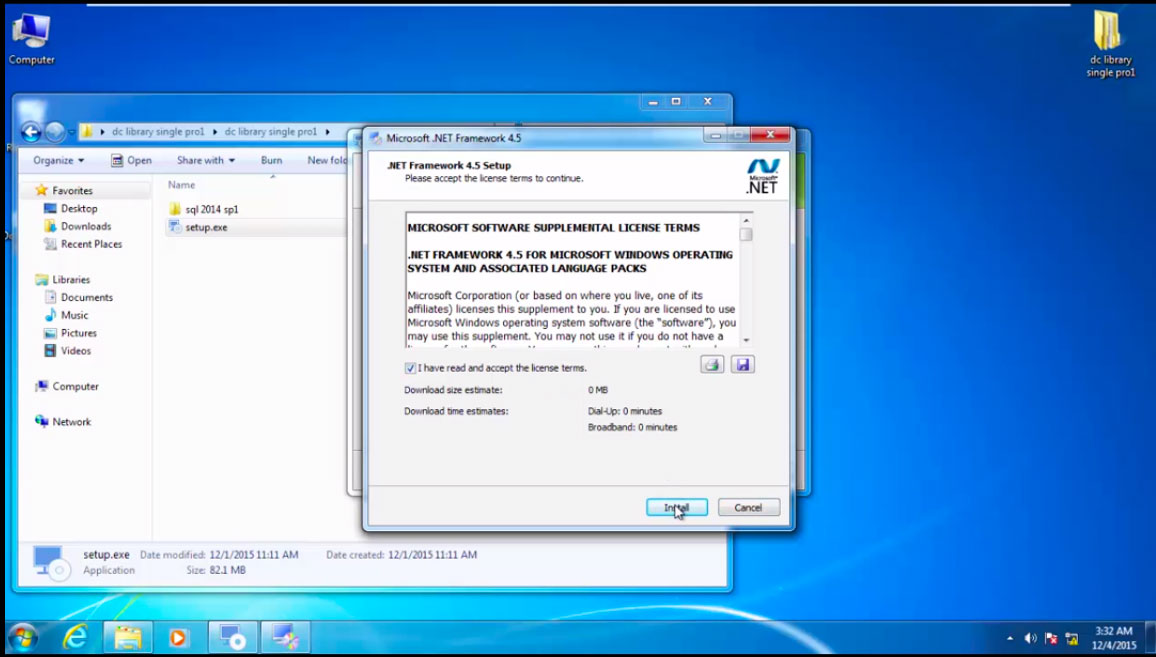Click the volume speaker icon in the tray
Screen dimensions: 1156x657
click(1031, 639)
